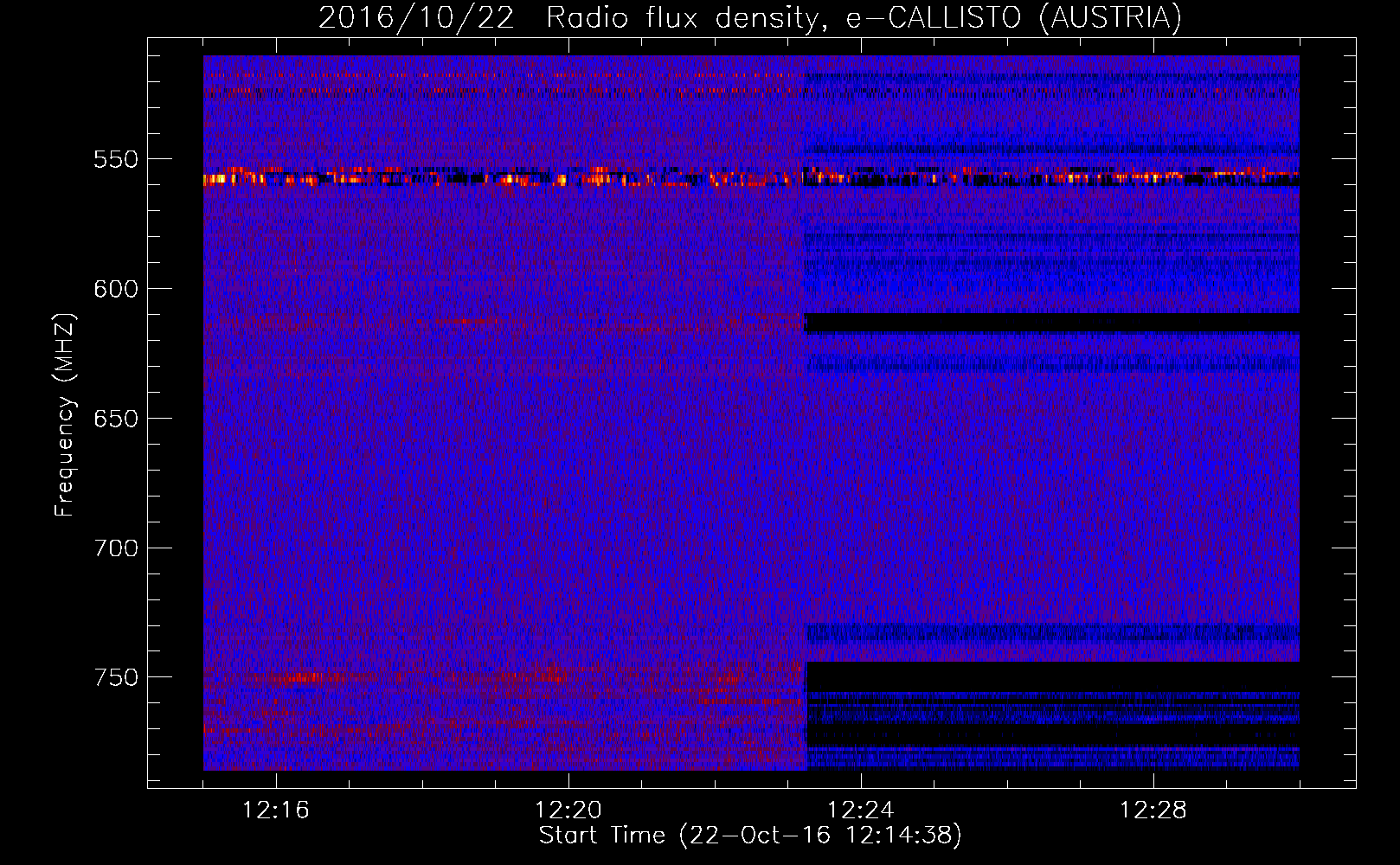
Task: Click the 600 frequency tick label
Action: pyautogui.click(x=116, y=289)
